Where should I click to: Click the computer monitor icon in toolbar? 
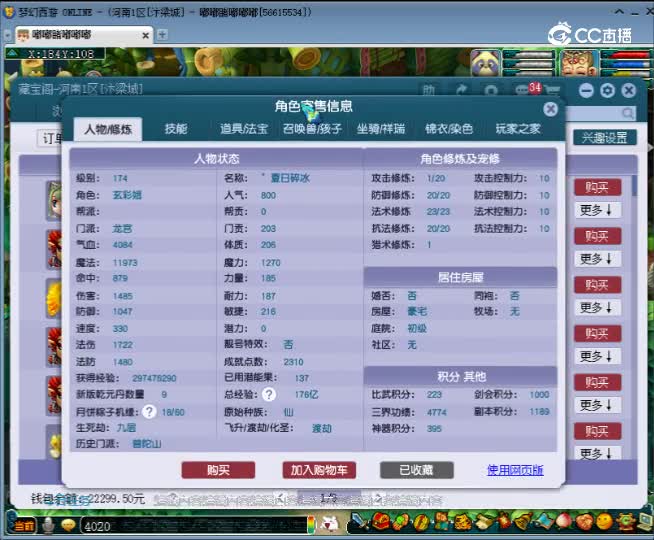645,521
